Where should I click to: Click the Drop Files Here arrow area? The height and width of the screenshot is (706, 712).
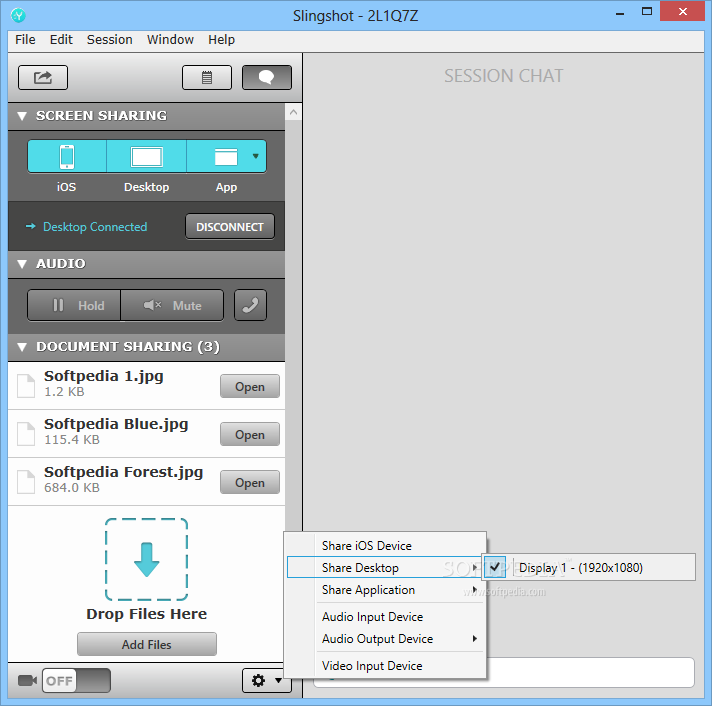coord(147,559)
